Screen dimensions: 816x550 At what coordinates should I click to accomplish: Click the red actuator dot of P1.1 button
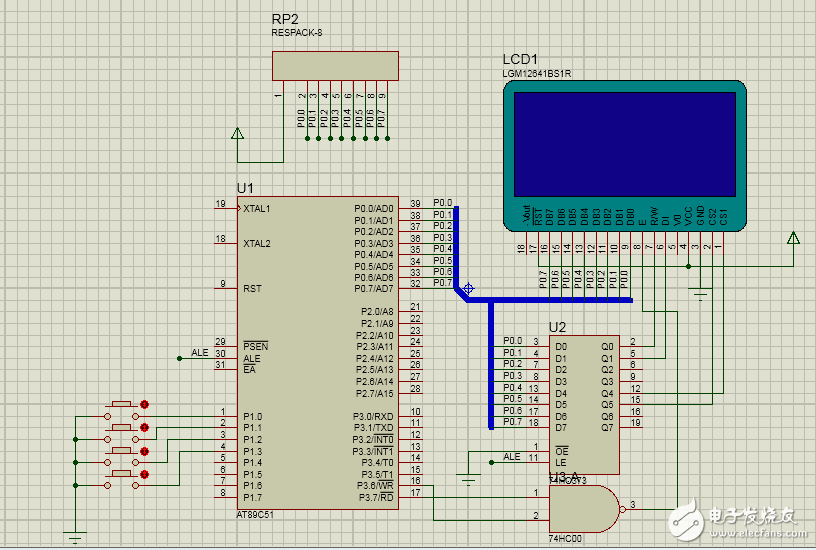[144, 428]
